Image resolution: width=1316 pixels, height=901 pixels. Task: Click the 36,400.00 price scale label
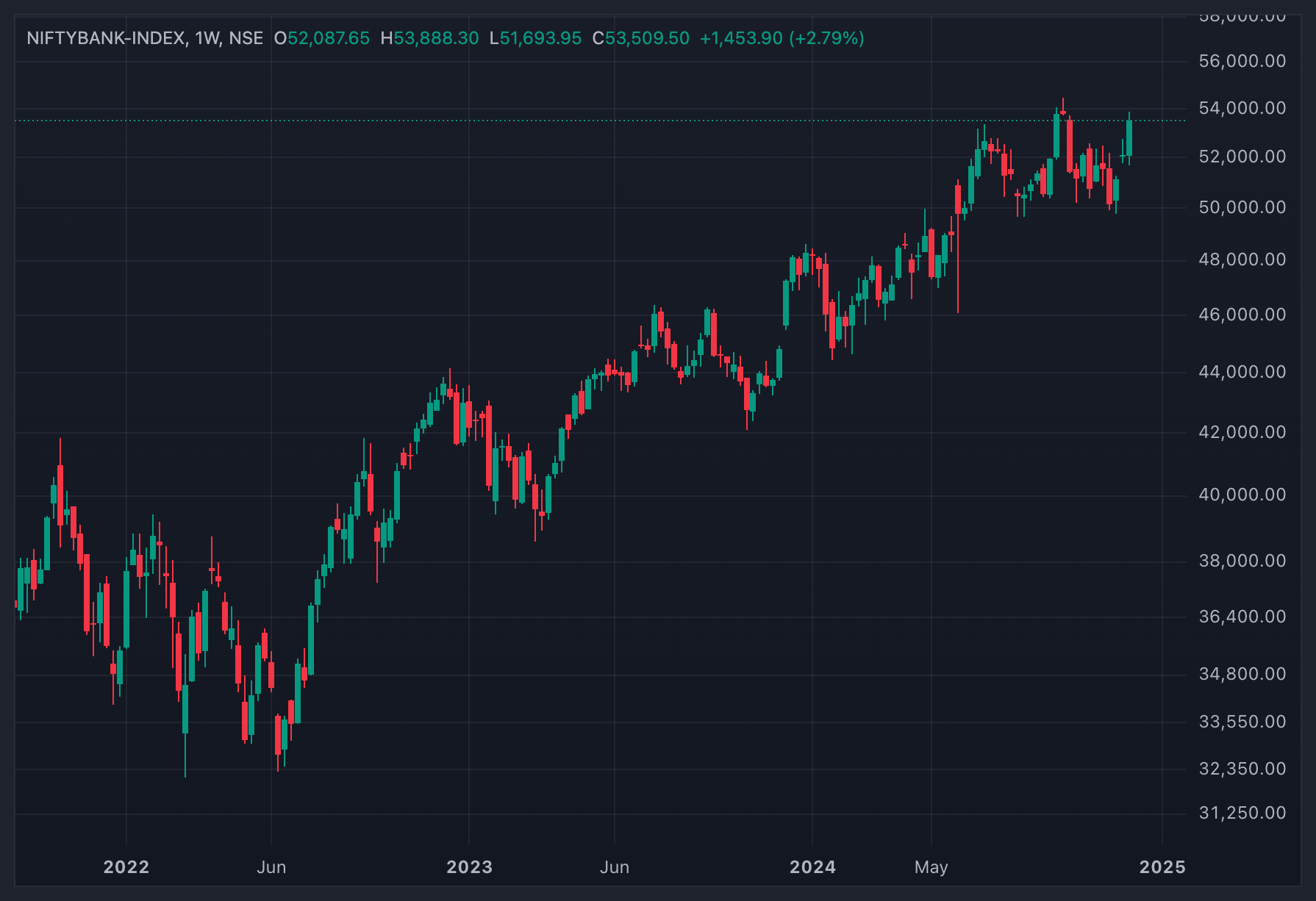point(1242,617)
